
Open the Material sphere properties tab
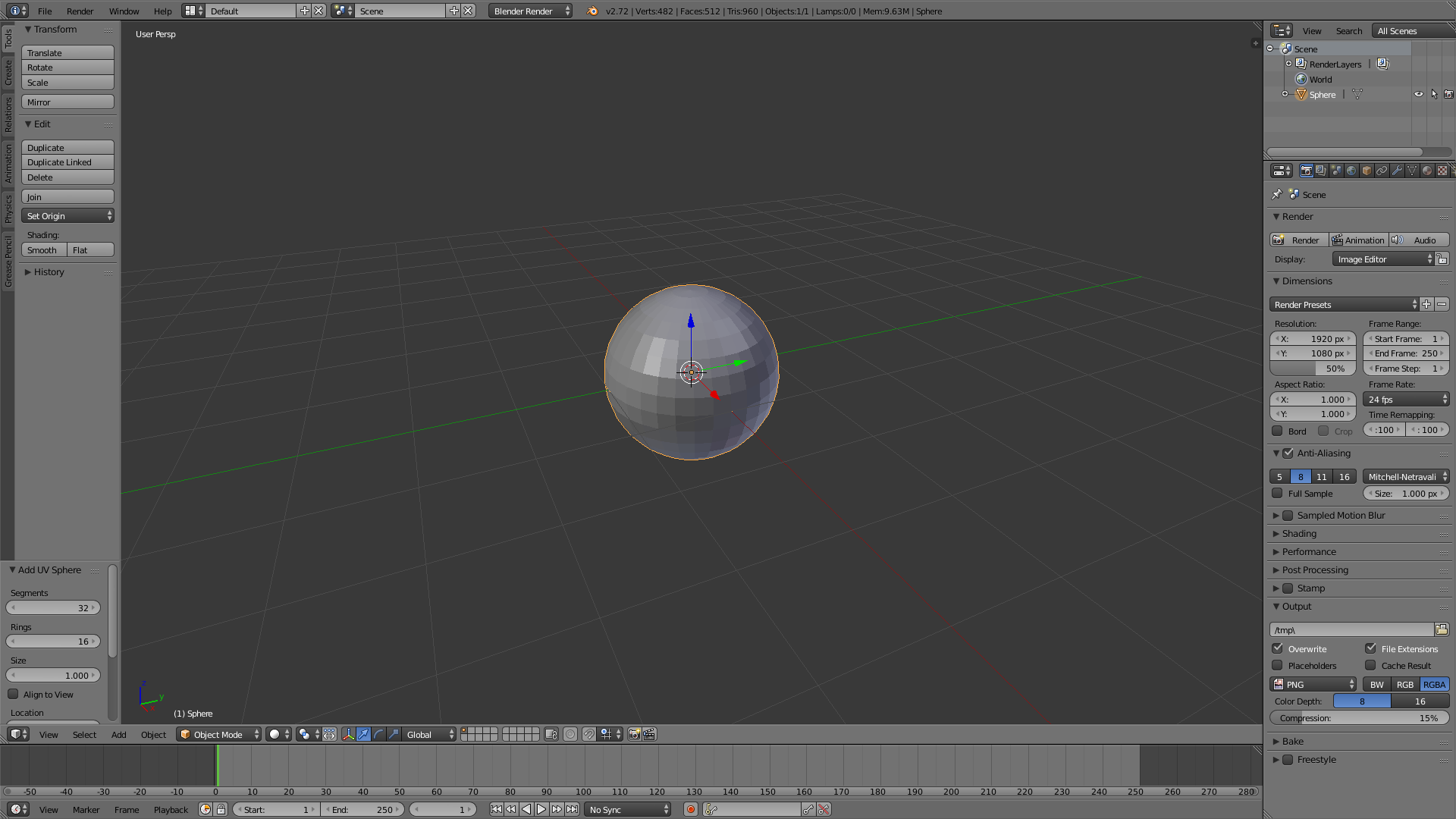pyautogui.click(x=1427, y=171)
